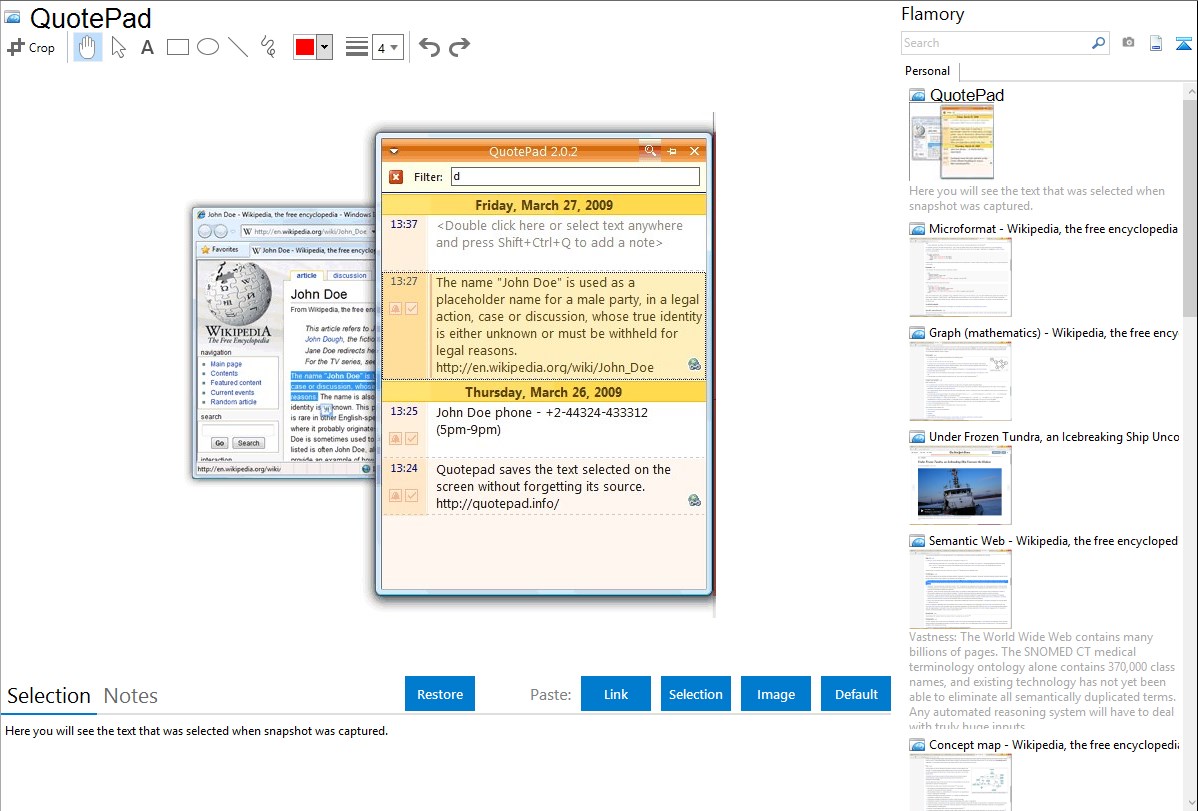Click the Go button in Wikipedia browser window

219,443
